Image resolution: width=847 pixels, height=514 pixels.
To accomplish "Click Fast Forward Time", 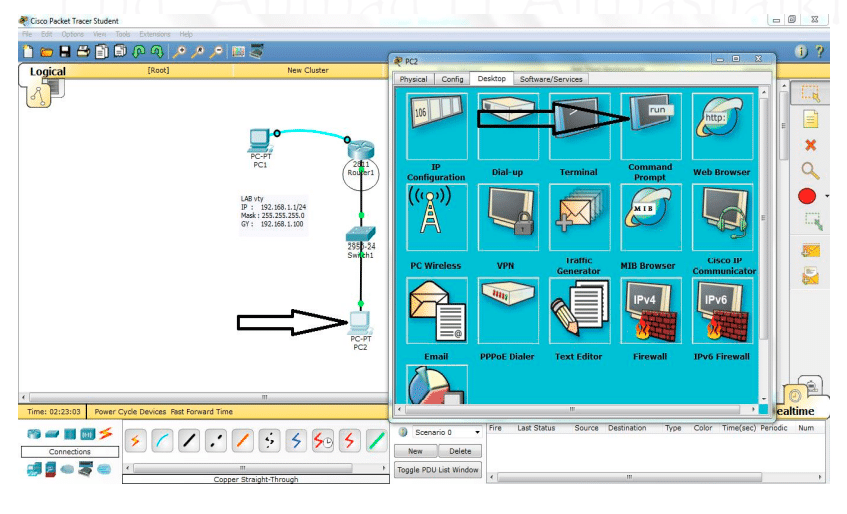I will pos(201,411).
